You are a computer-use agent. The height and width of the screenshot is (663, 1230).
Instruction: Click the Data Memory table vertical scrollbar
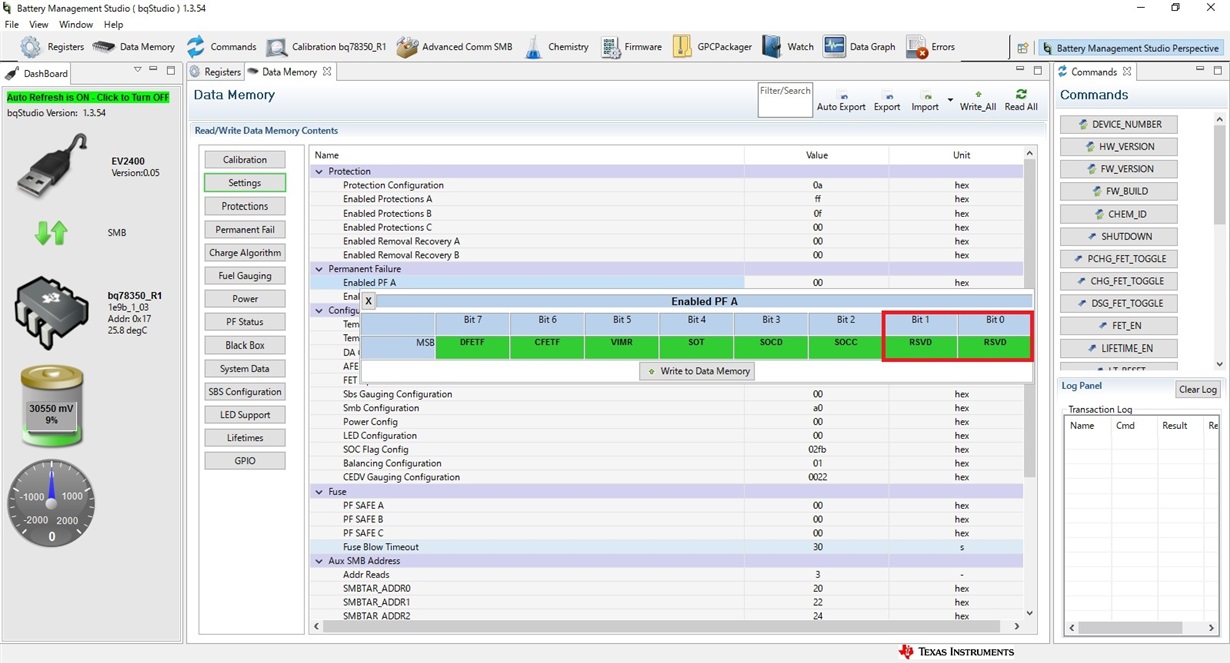point(1029,320)
